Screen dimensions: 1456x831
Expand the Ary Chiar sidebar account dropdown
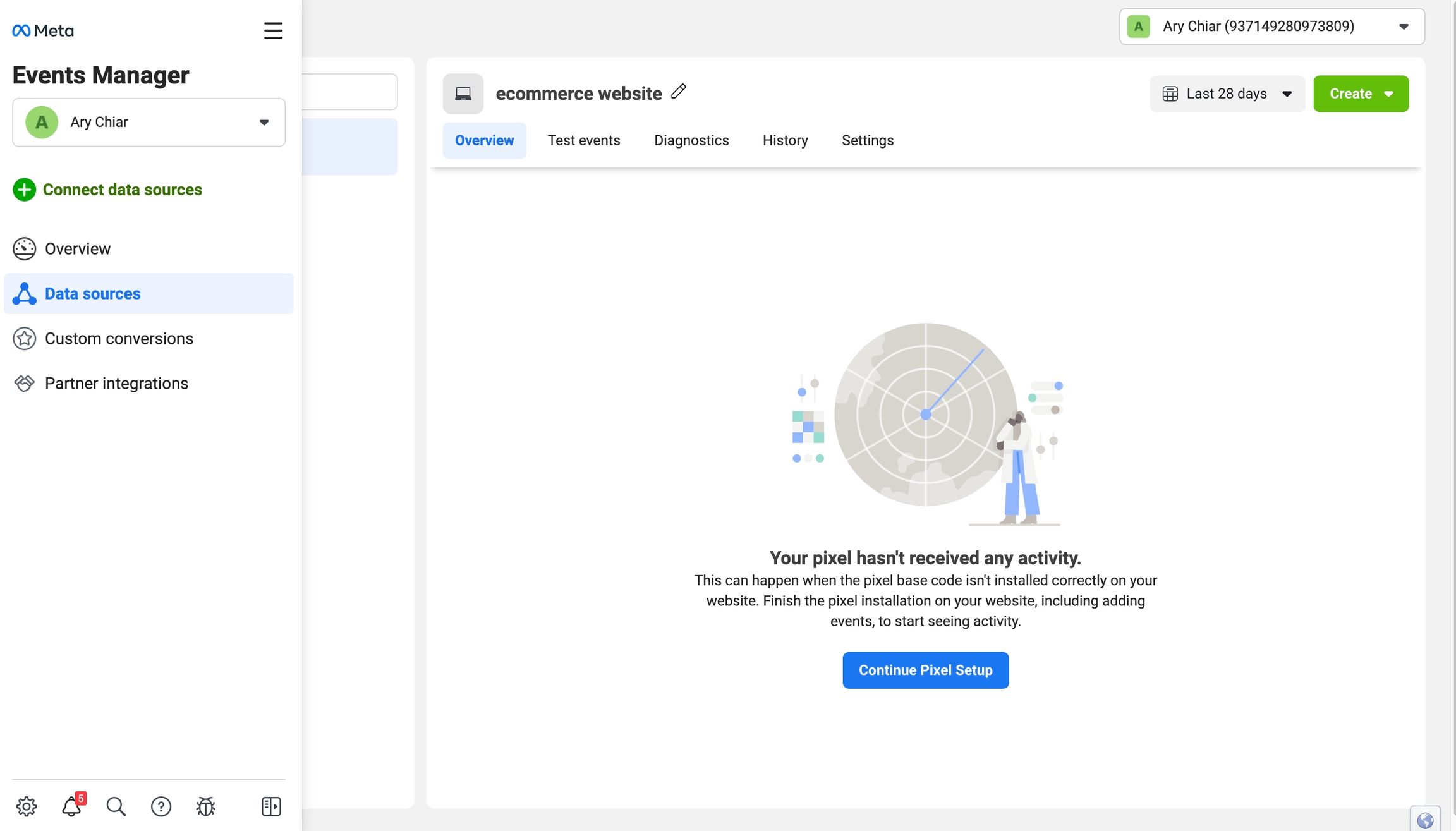[x=149, y=122]
